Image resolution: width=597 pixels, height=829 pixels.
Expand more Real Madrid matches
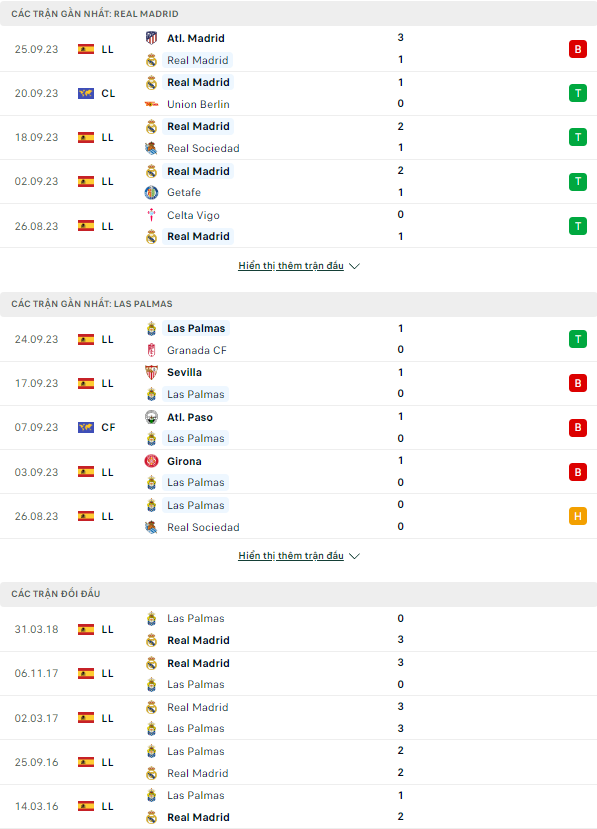coord(299,265)
